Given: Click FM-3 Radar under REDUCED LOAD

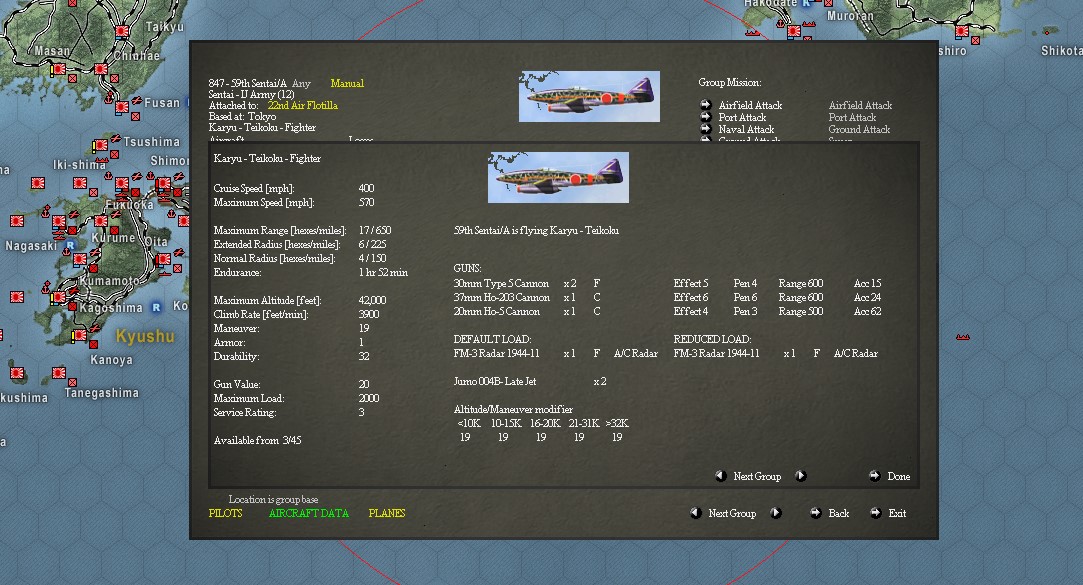Looking at the screenshot, I should point(716,354).
